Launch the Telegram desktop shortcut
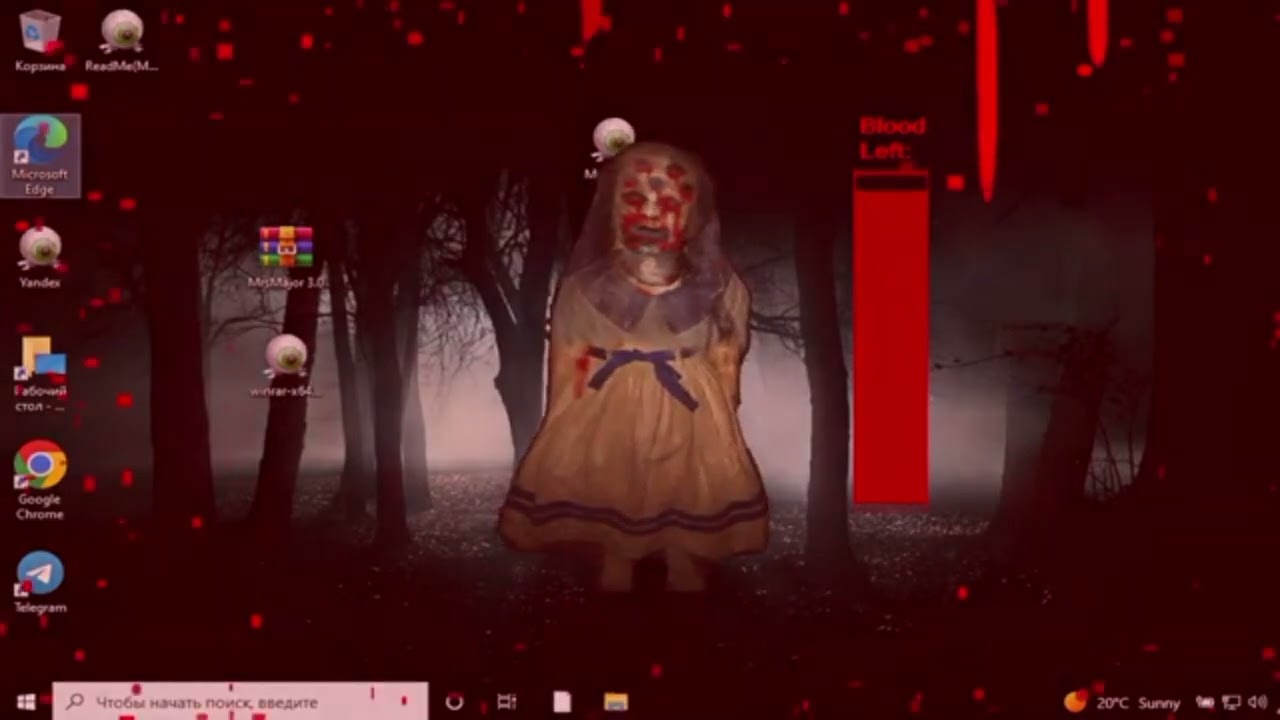 coord(40,582)
